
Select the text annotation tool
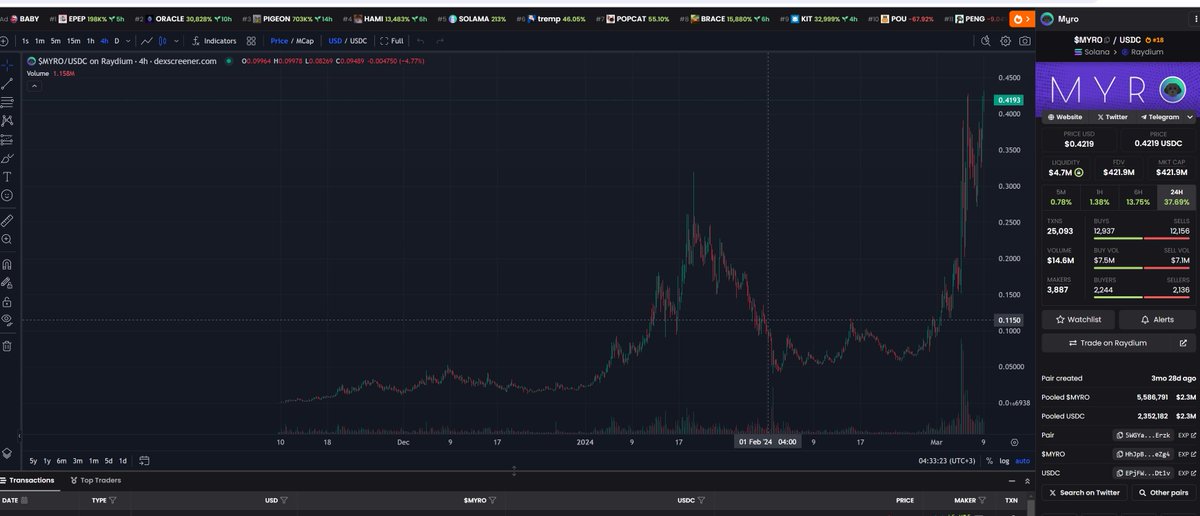[7, 176]
